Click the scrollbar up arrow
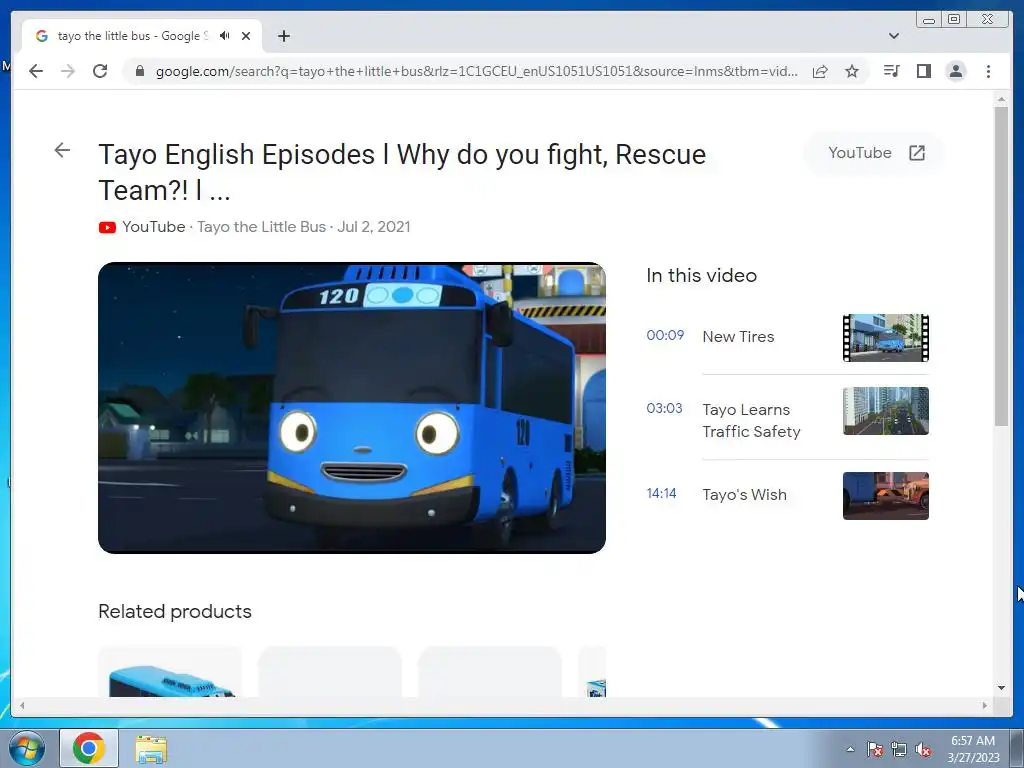This screenshot has height=768, width=1024. [x=1001, y=99]
